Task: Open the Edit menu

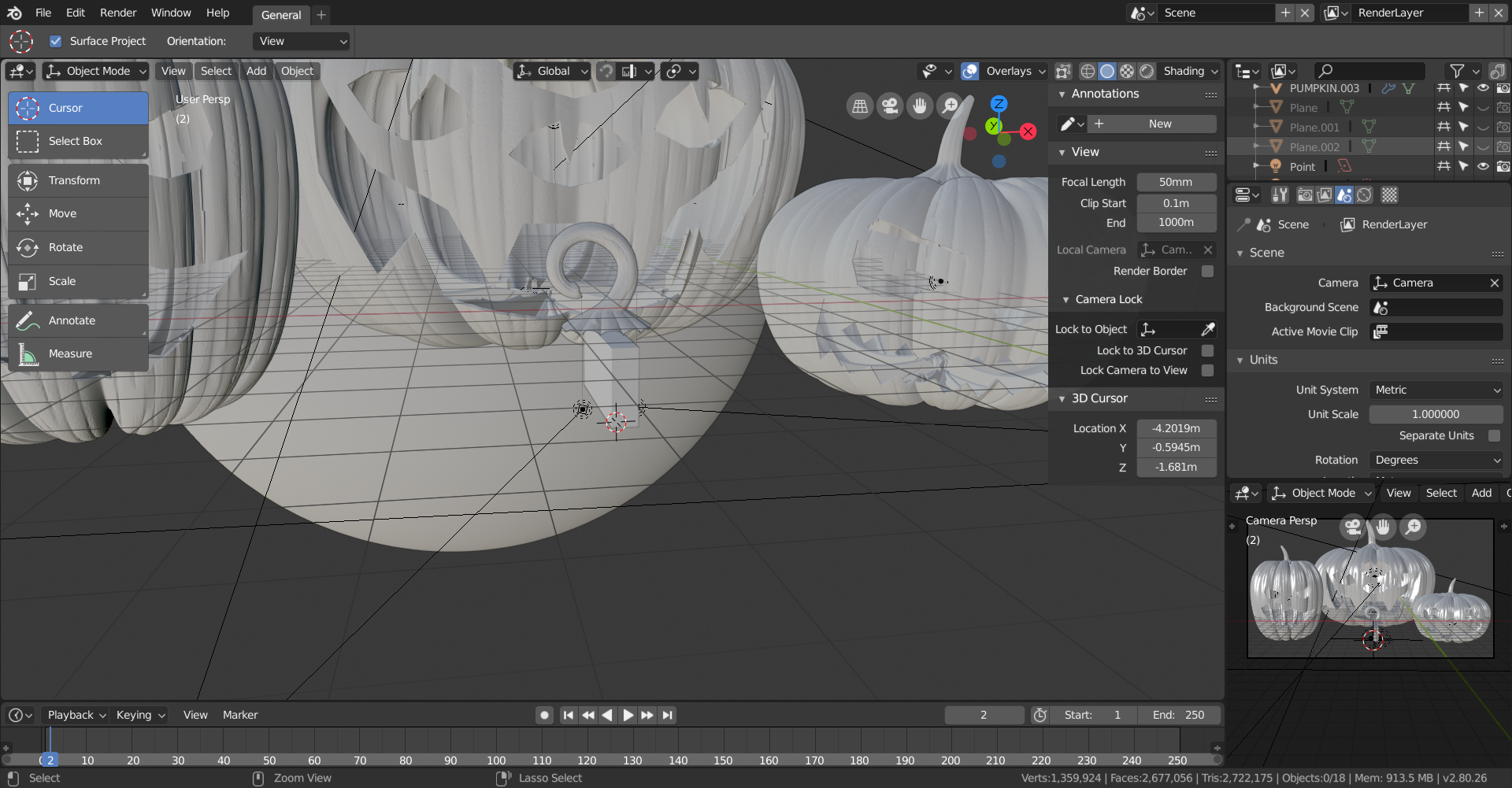Action: coord(76,13)
